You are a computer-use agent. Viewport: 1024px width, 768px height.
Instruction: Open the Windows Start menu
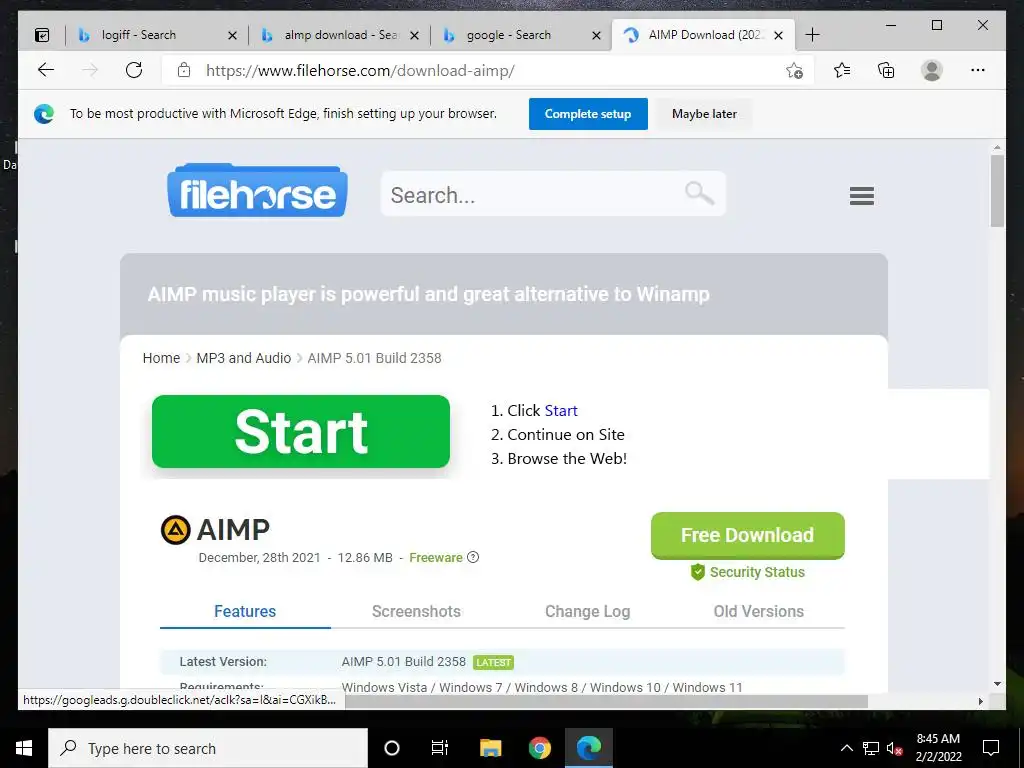(24, 748)
